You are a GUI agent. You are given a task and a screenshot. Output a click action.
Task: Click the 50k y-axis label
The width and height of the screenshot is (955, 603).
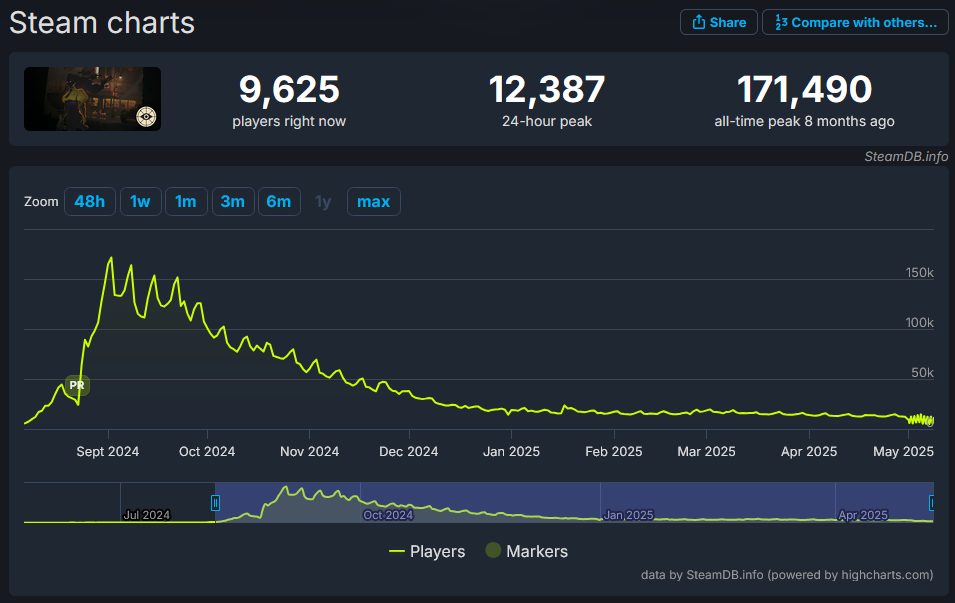pyautogui.click(x=922, y=372)
